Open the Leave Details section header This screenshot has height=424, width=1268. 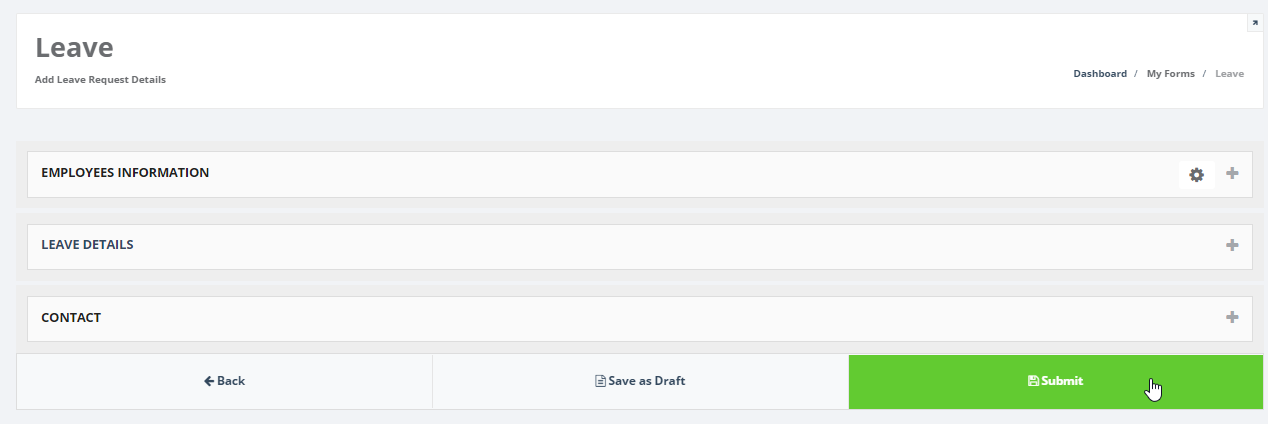coord(87,245)
